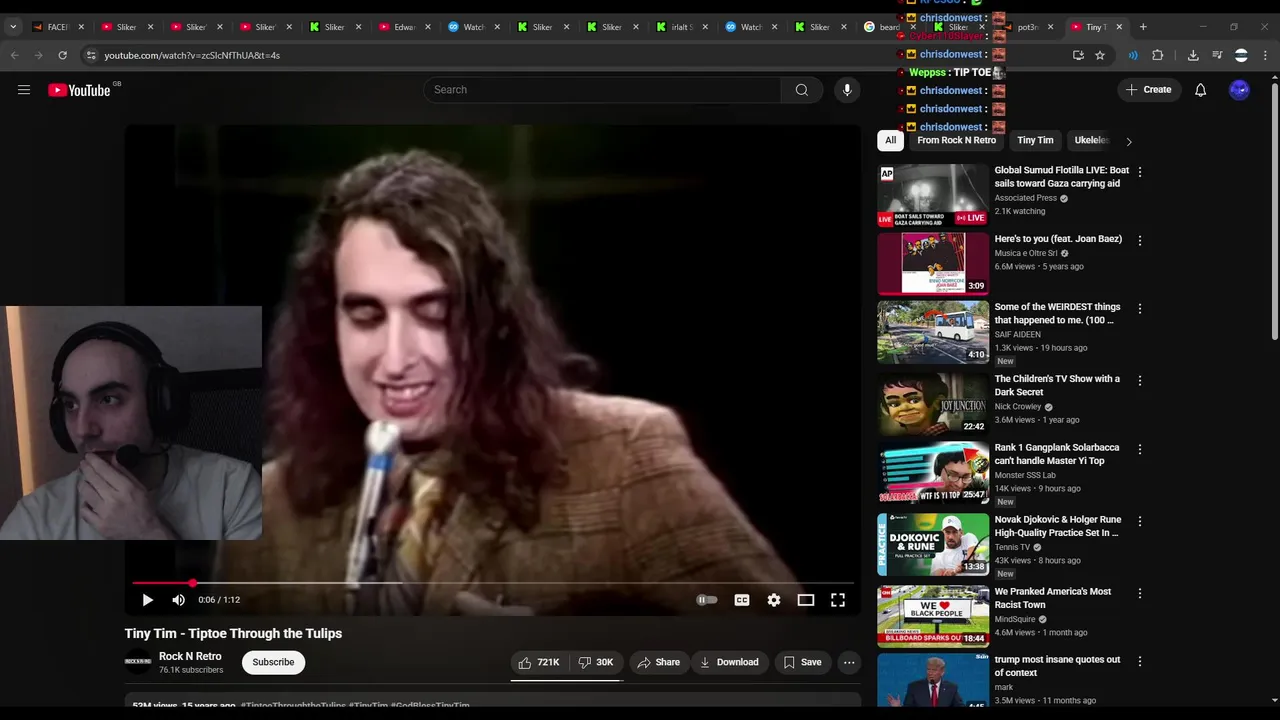Seek on the video progress bar
1280x720 pixels.
point(493,583)
